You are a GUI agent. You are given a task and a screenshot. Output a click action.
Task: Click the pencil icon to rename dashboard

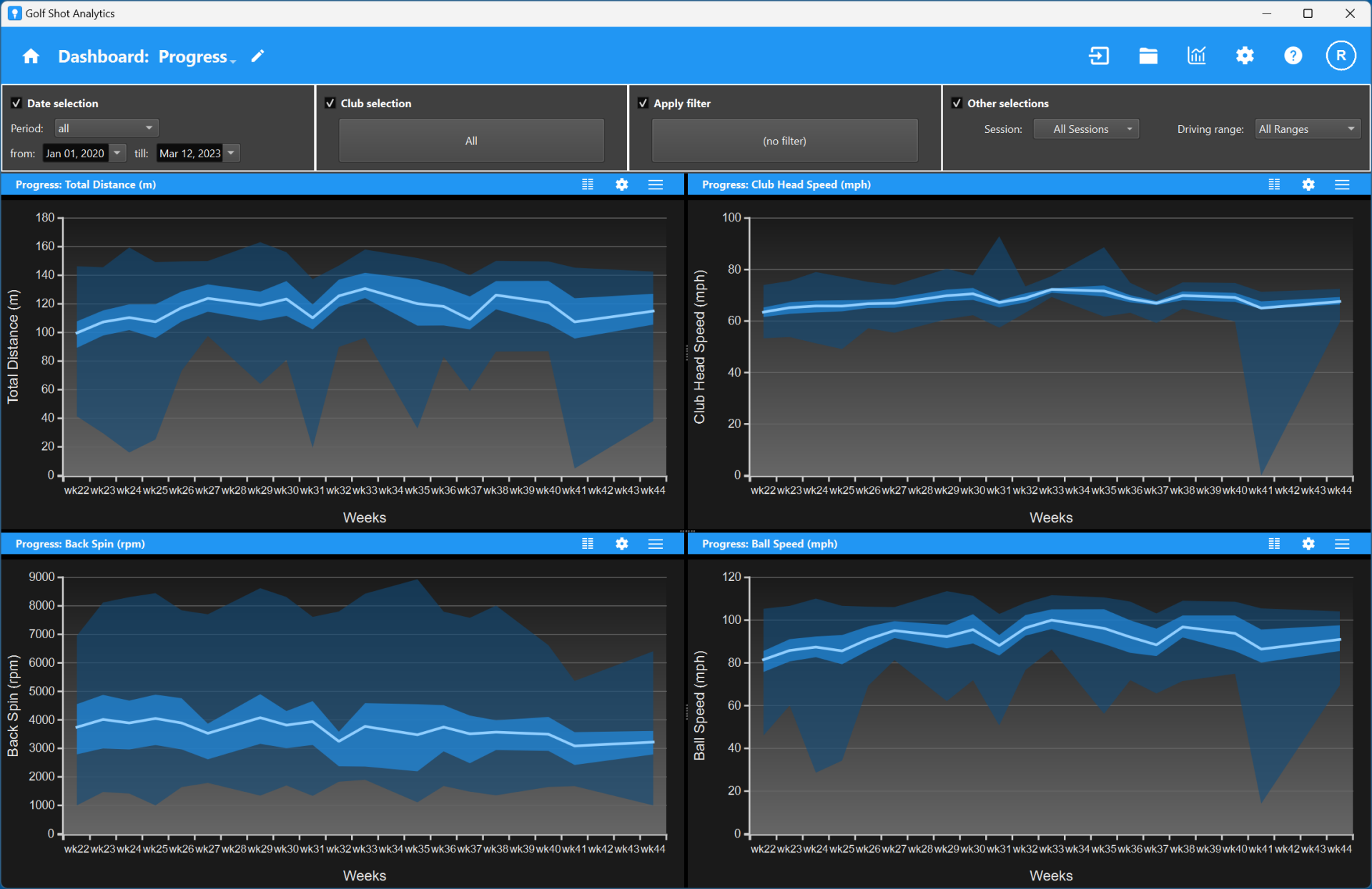tap(257, 56)
